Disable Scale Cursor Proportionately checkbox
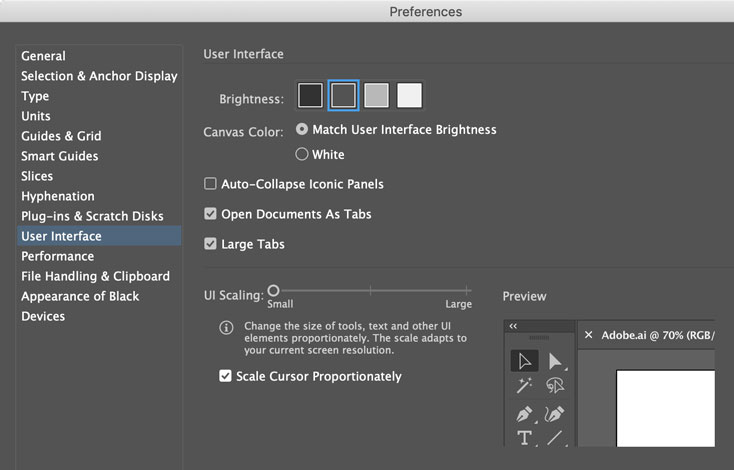 point(225,377)
